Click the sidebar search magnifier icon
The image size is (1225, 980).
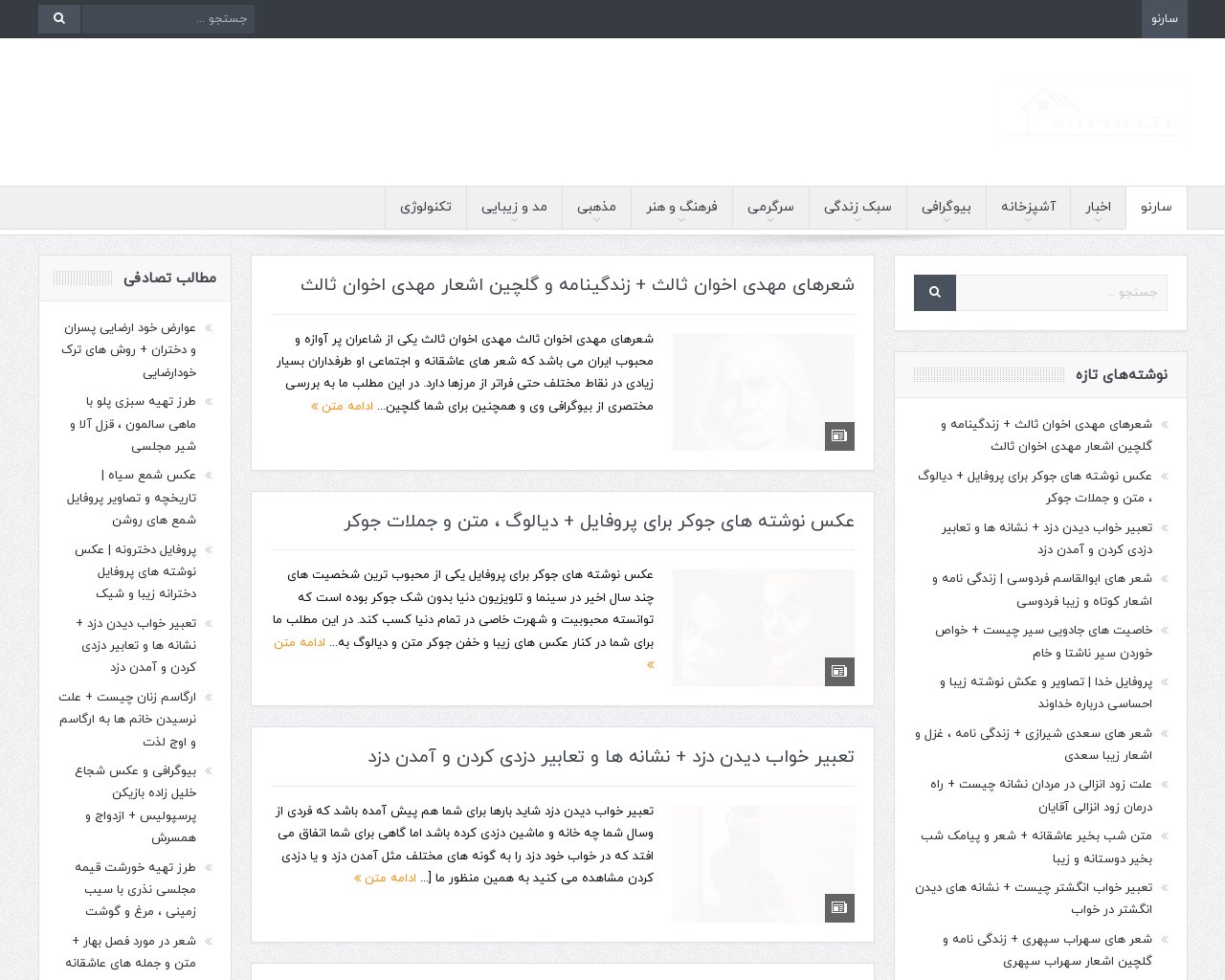pos(934,292)
